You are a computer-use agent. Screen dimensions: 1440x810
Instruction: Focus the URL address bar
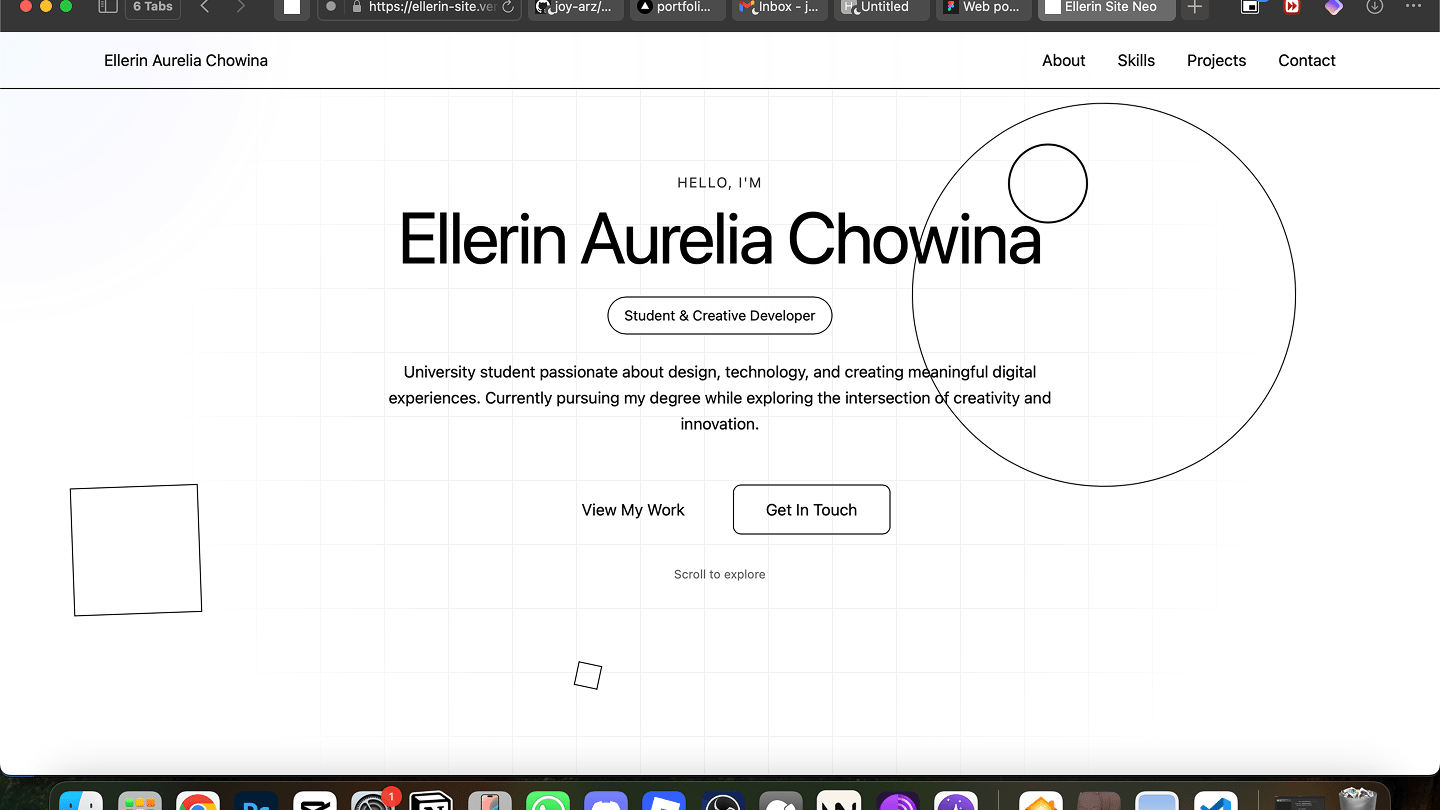(x=430, y=7)
